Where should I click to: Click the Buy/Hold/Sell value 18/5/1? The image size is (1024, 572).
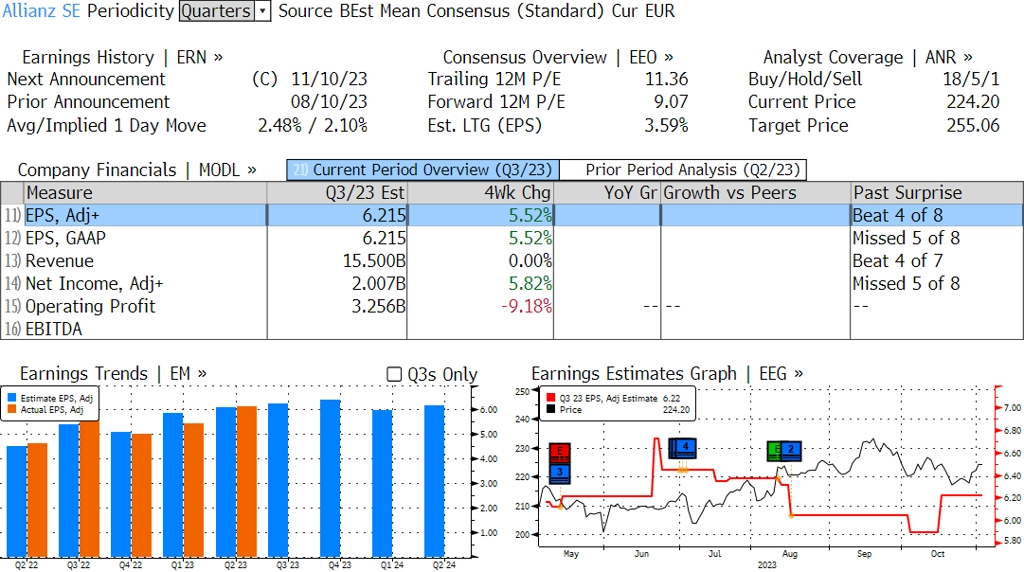[971, 79]
